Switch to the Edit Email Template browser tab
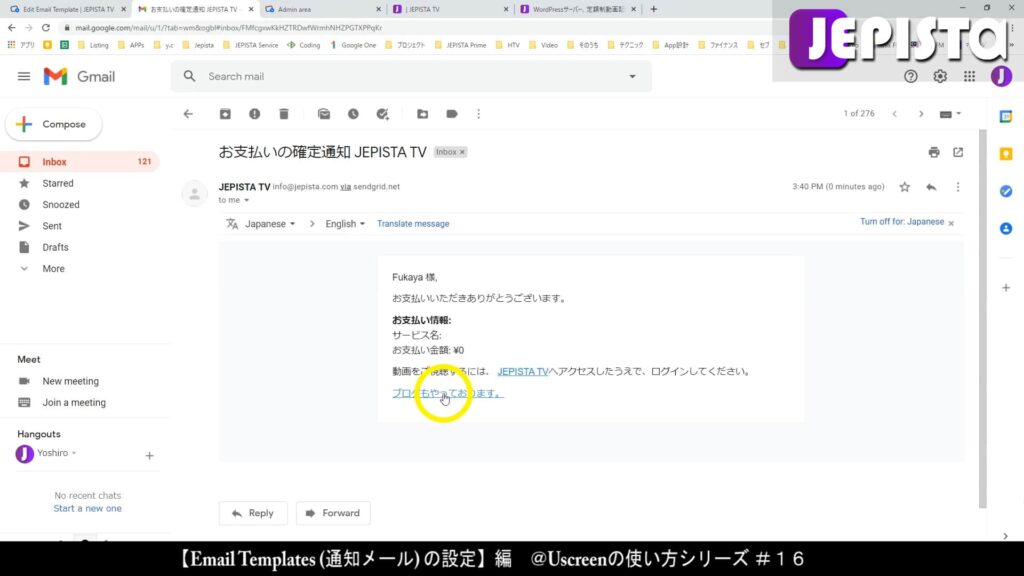The width and height of the screenshot is (1024, 576). 68,9
